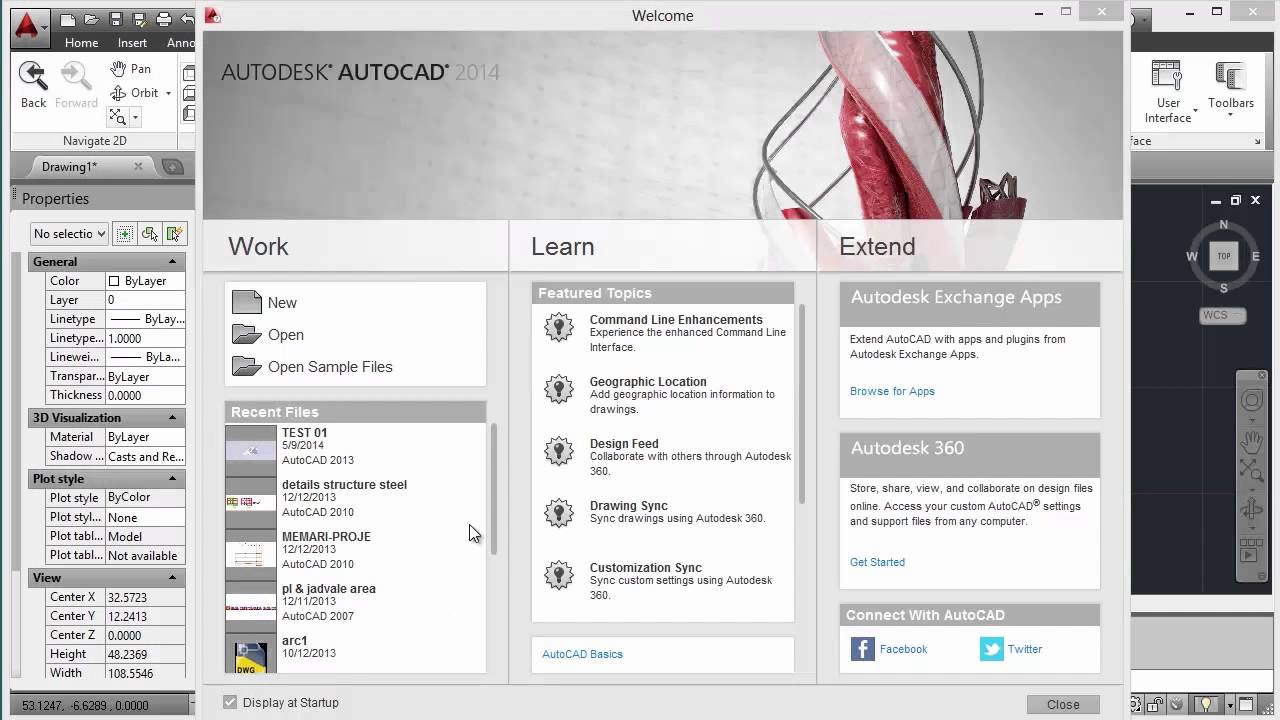Open the AutoCAD application menu logo button
The height and width of the screenshot is (720, 1280).
(28, 27)
